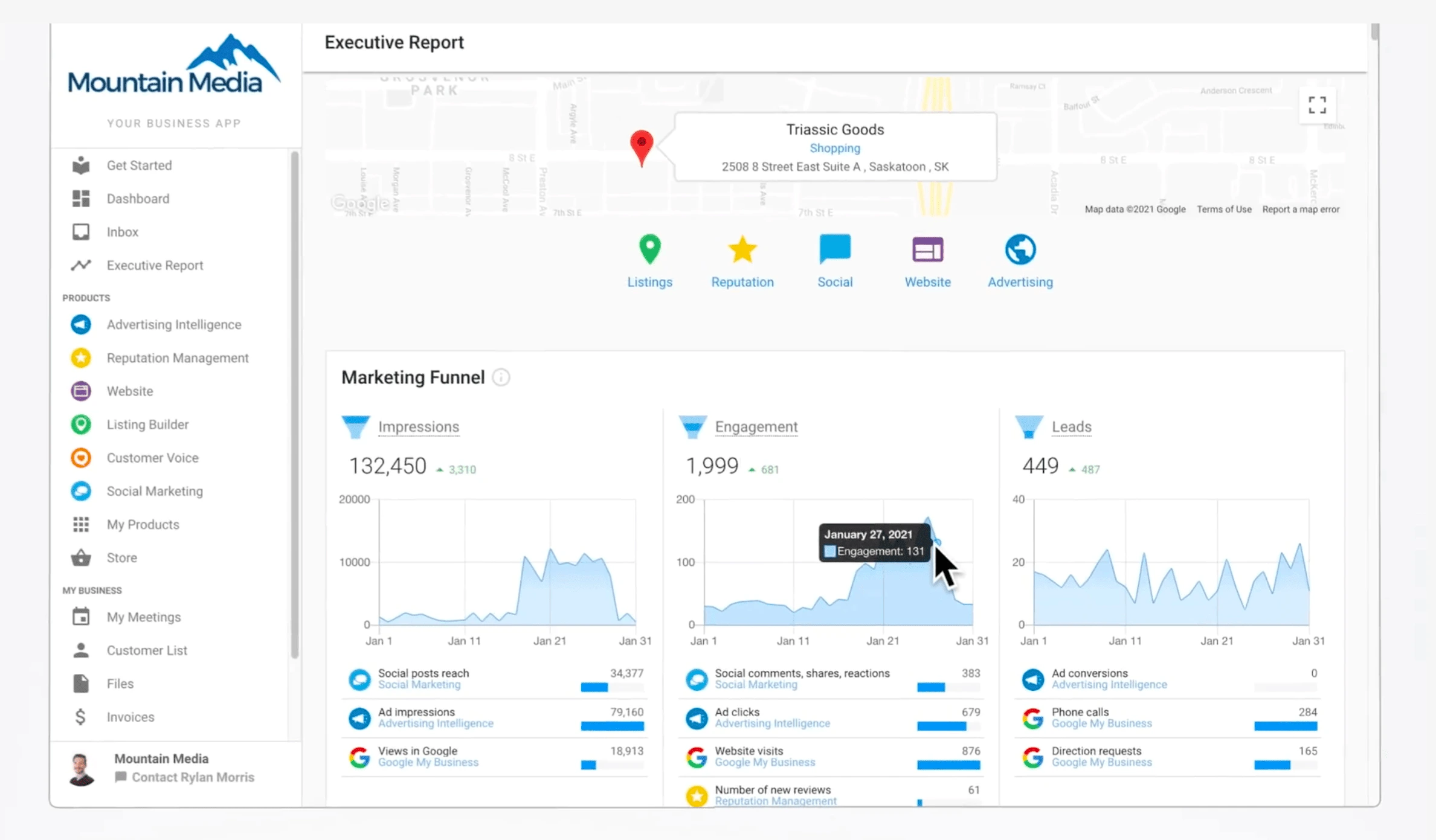The width and height of the screenshot is (1436, 840).
Task: Click Contact Rylan Morris
Action: coord(193,777)
